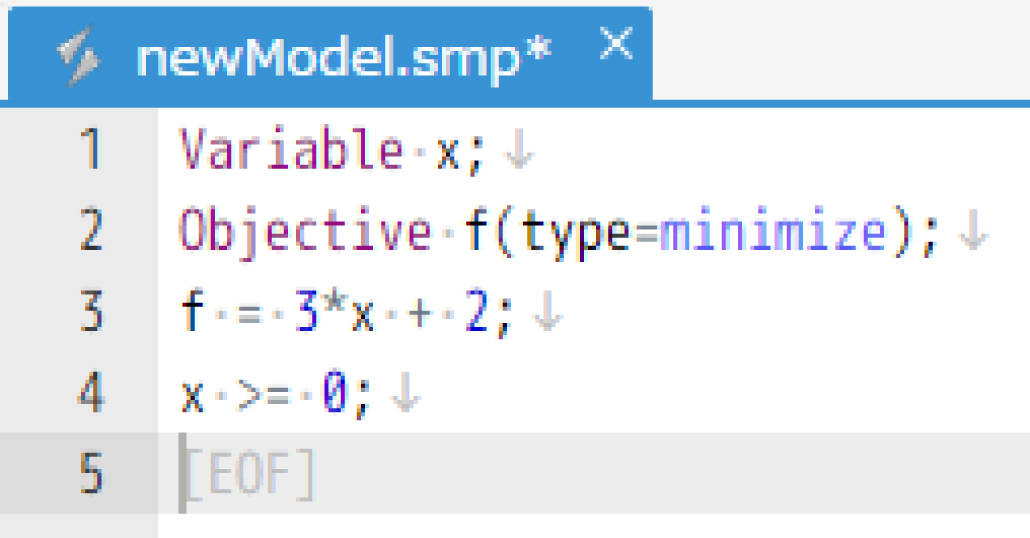
Task: Click the minimize keyword in line 2
Action: click(x=773, y=231)
